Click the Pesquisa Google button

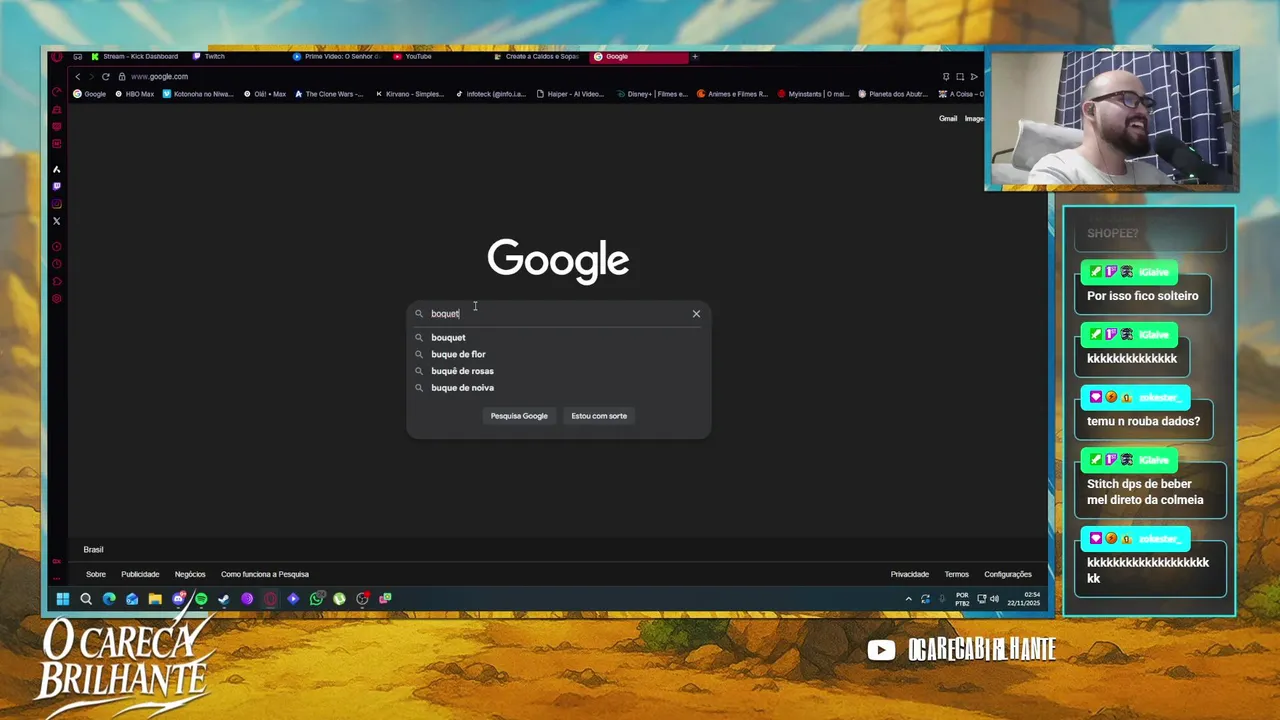(519, 416)
